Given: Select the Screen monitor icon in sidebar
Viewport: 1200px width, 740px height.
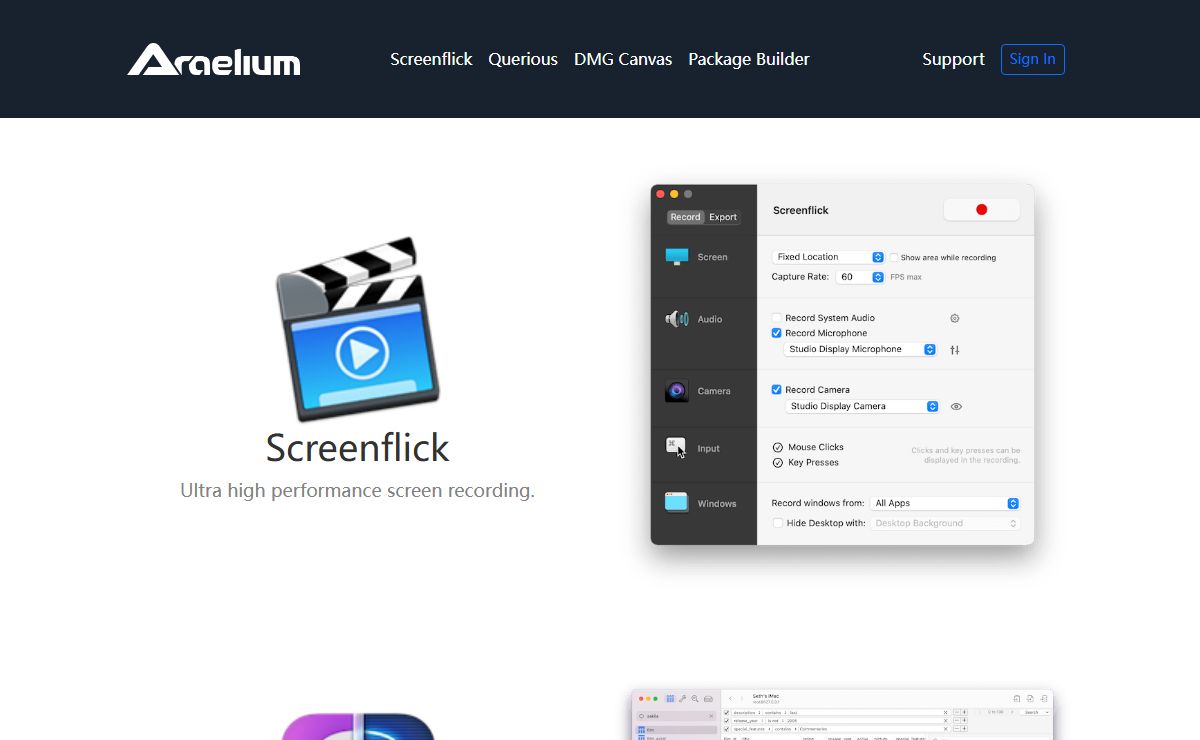Looking at the screenshot, I should coord(677,257).
